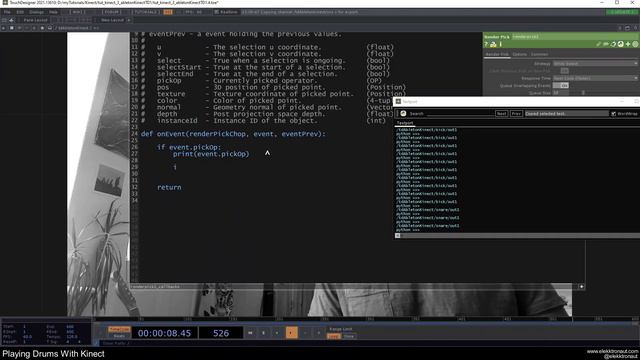Screen dimensions: 640x360
Task: Click the highlighted orange play button
Action: coord(291,333)
